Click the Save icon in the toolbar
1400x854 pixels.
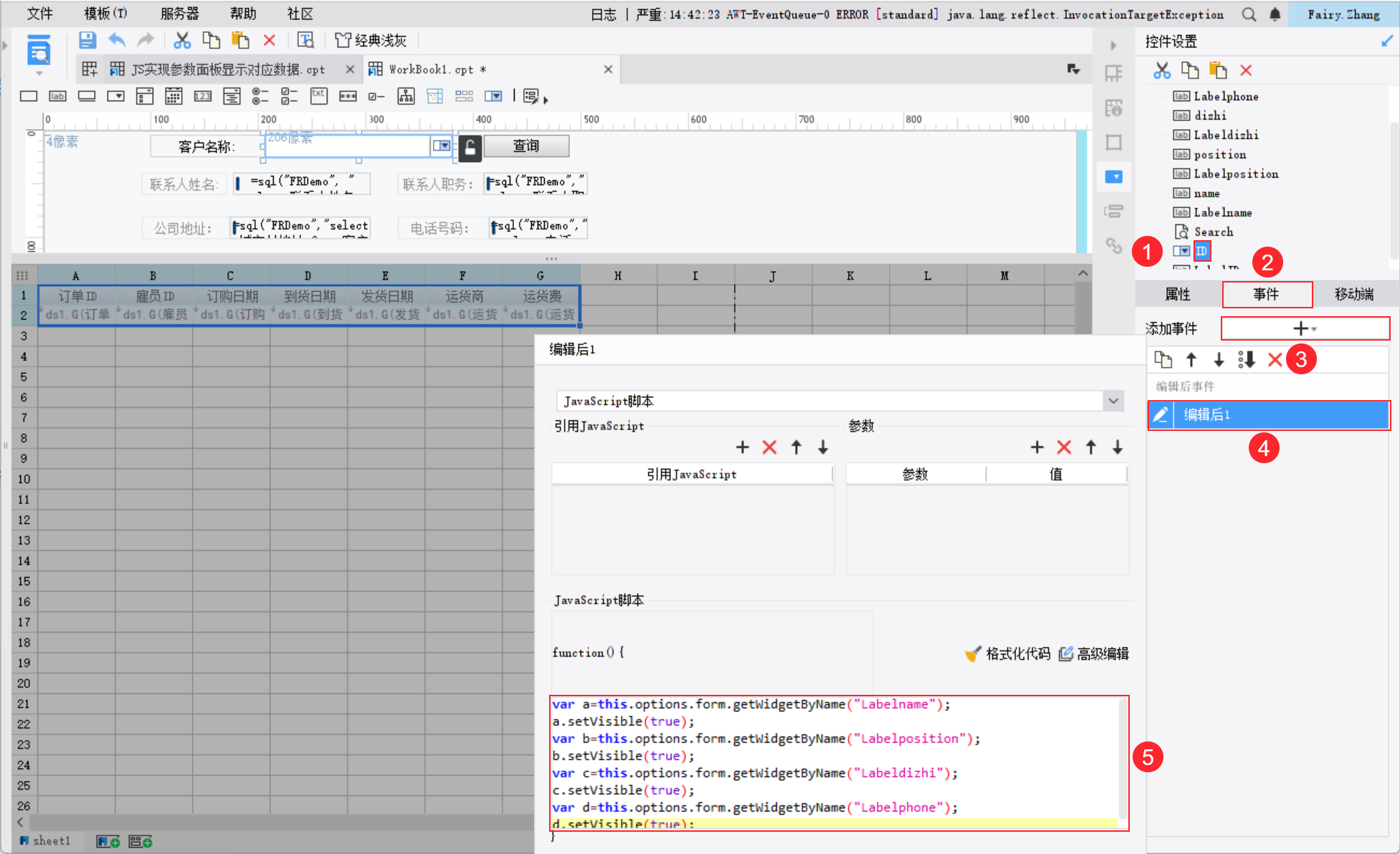click(87, 41)
